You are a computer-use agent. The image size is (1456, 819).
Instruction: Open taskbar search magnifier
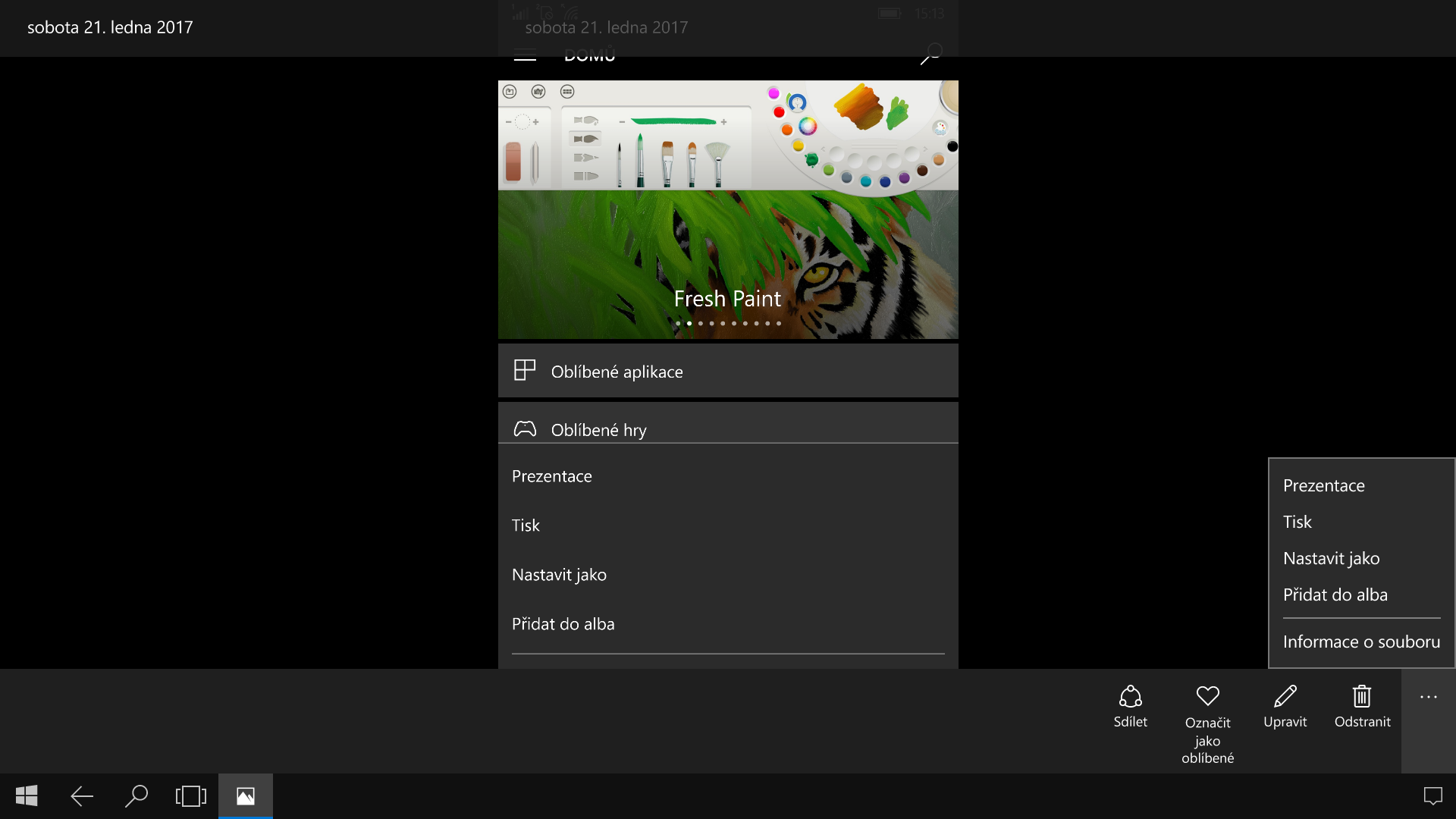[x=136, y=796]
